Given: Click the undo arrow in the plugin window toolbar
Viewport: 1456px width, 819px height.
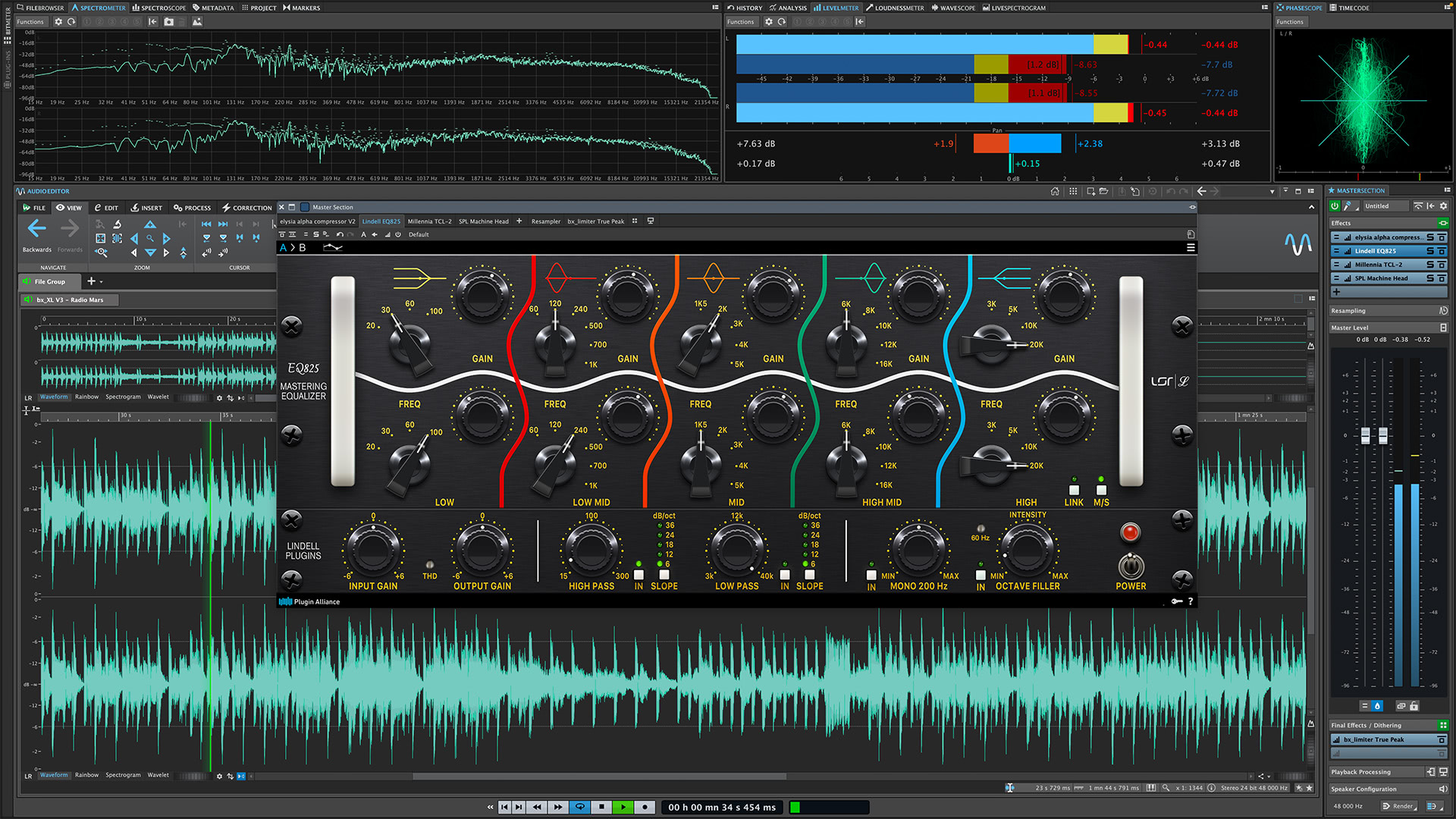Looking at the screenshot, I should (339, 234).
